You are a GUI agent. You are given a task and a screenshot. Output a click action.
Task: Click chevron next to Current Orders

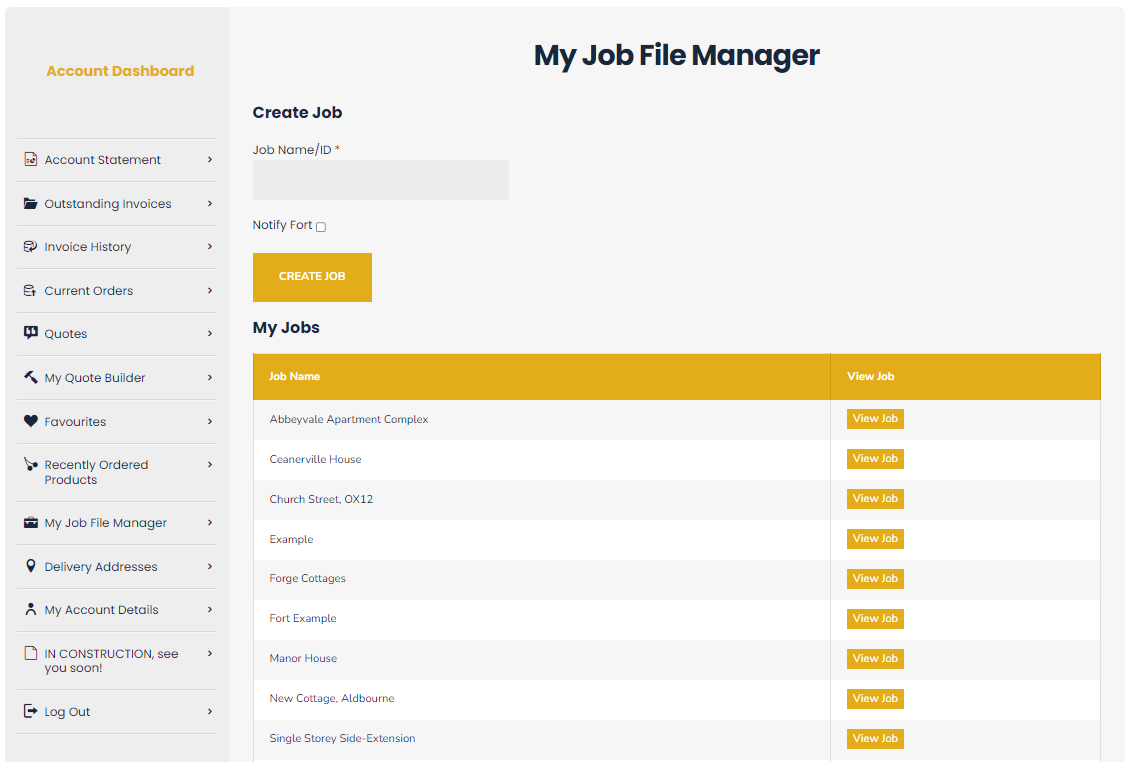point(210,290)
